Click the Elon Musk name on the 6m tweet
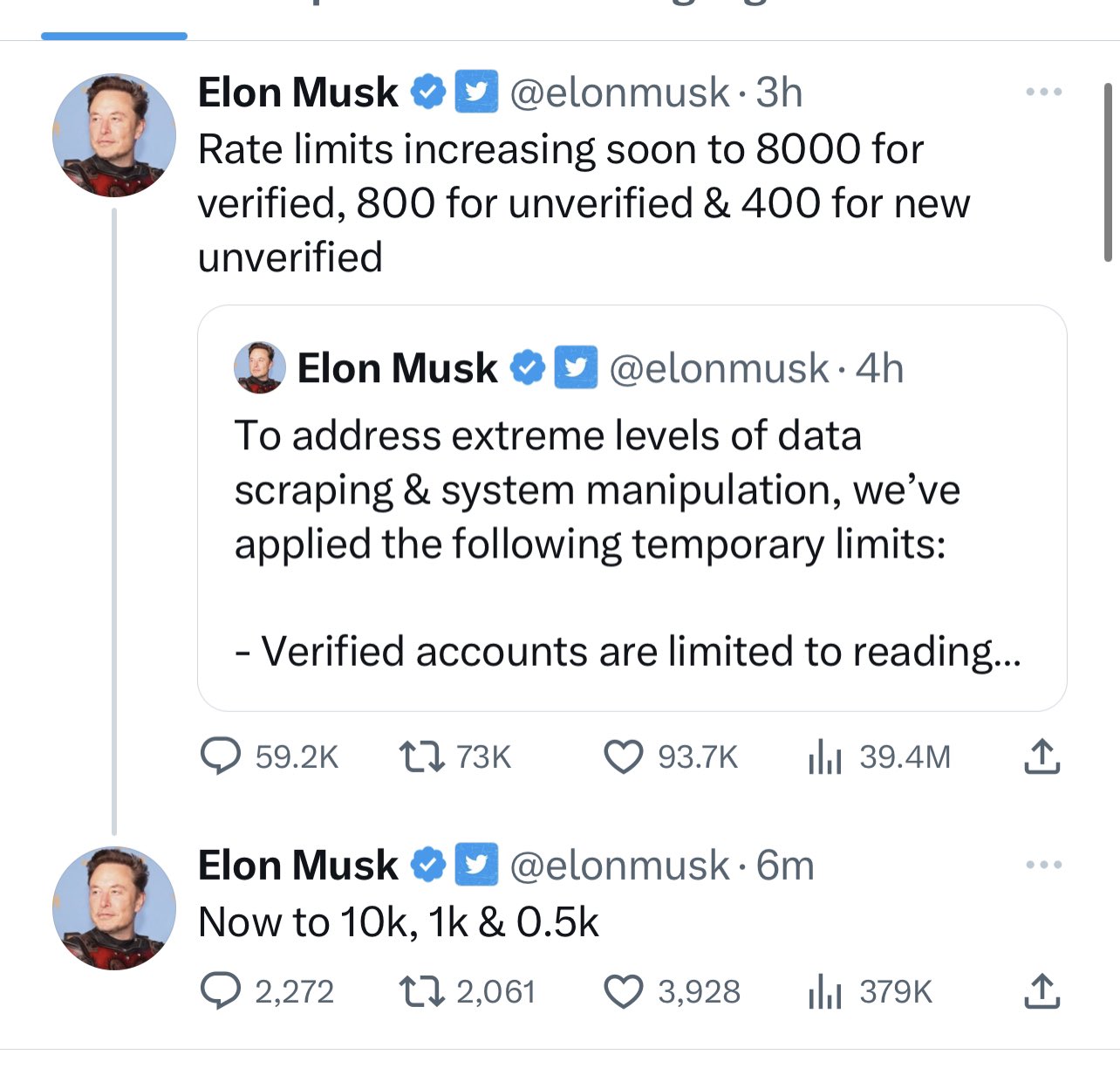This screenshot has height=1082, width=1120. coord(297,866)
